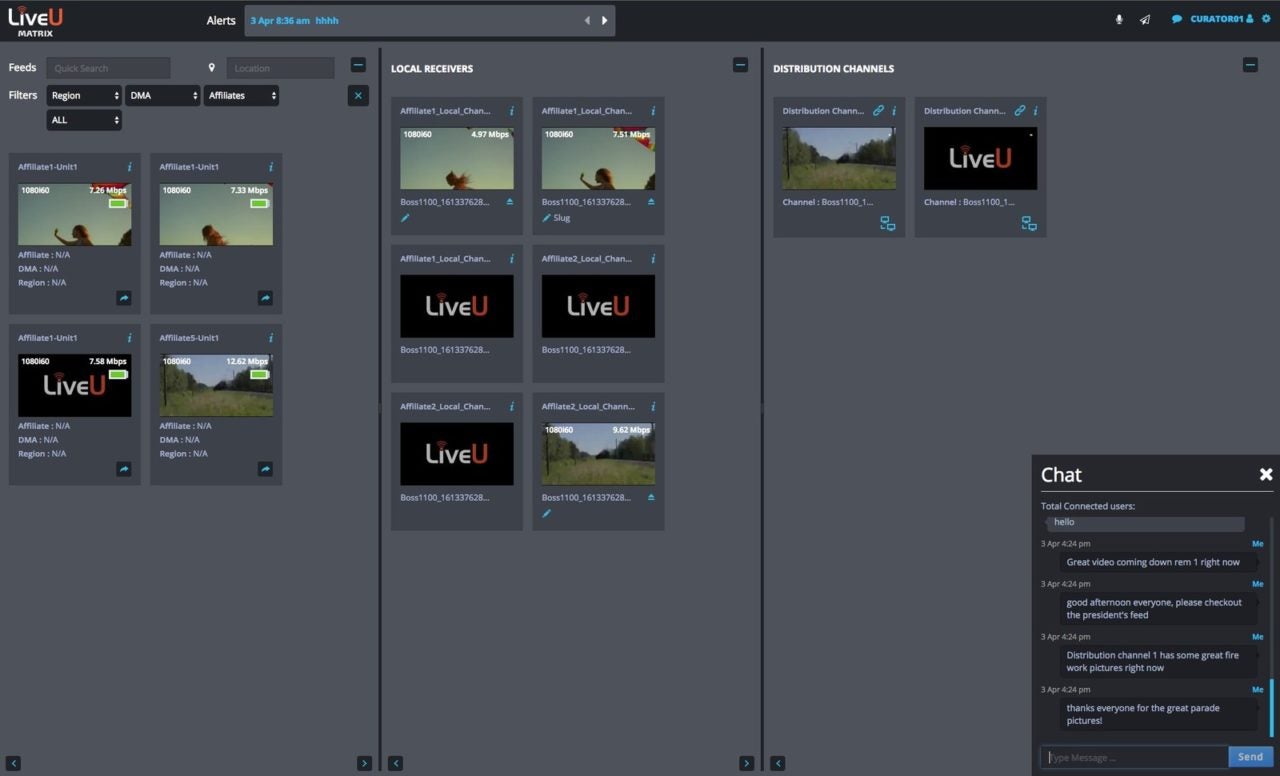Open info for the Affiliate5-Unit1 feed card
The image size is (1280, 776).
pyautogui.click(x=271, y=338)
